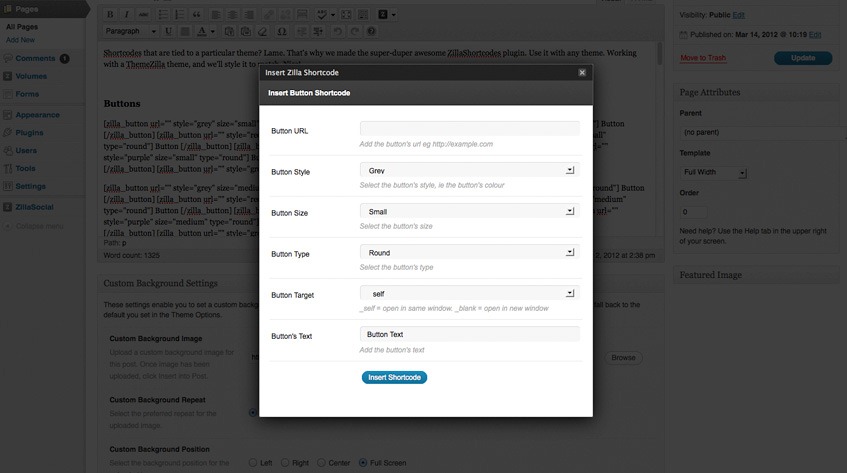Viewport: 847px width, 473px height.
Task: Toggle the spellchecker ABC icon
Action: (322, 15)
